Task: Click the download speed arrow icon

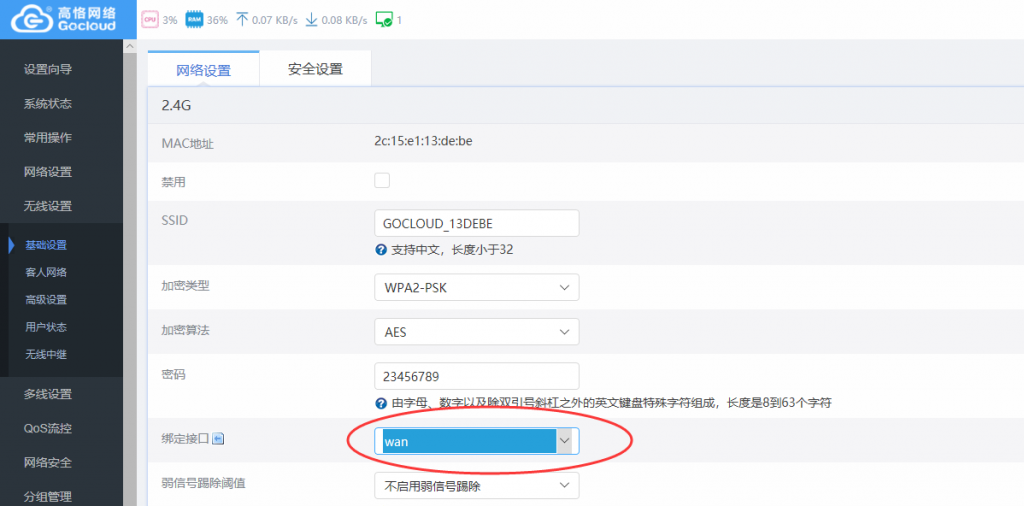Action: [x=312, y=20]
